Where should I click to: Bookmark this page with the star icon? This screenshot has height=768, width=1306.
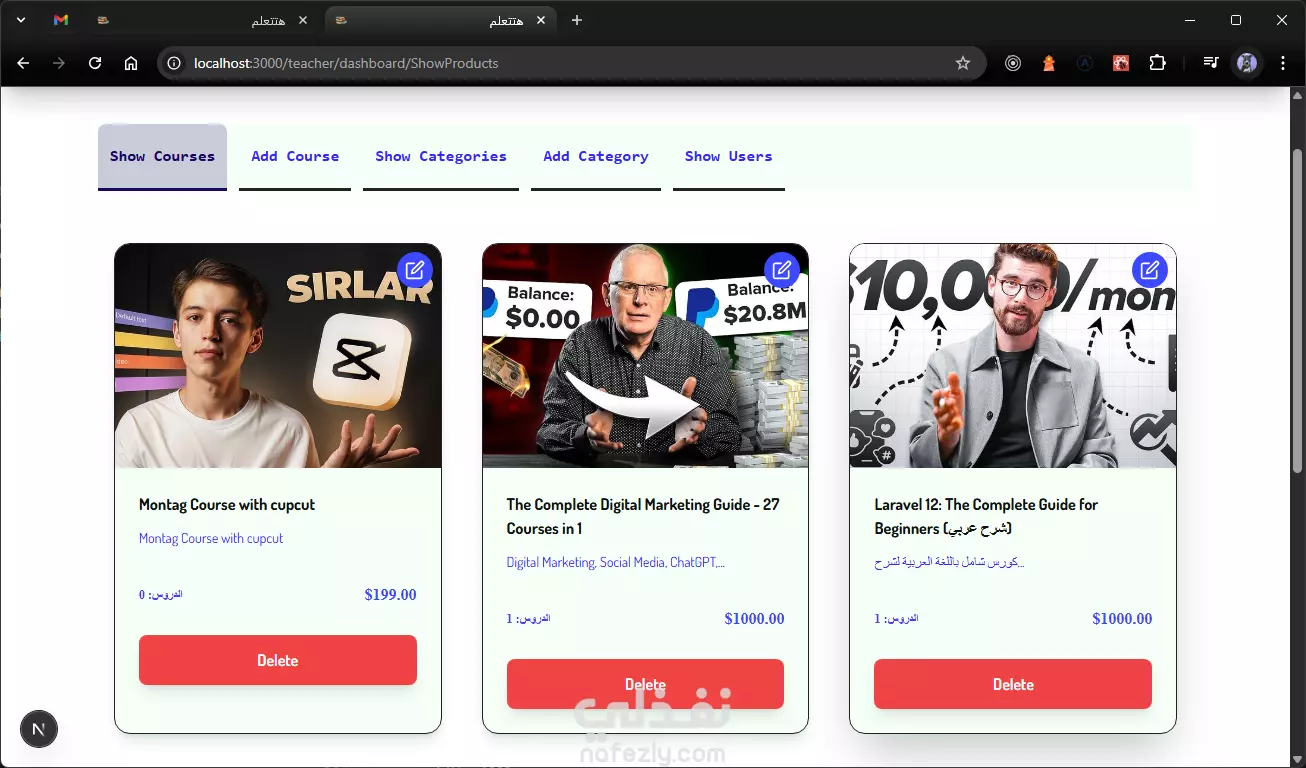pyautogui.click(x=963, y=63)
